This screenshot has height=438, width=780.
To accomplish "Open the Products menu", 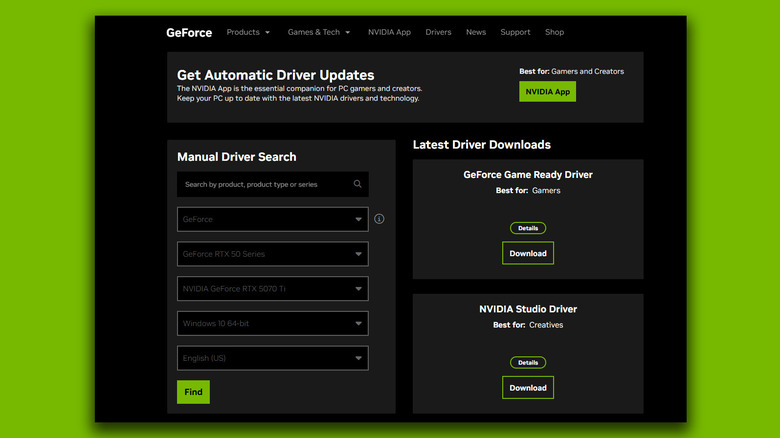I will (x=243, y=32).
